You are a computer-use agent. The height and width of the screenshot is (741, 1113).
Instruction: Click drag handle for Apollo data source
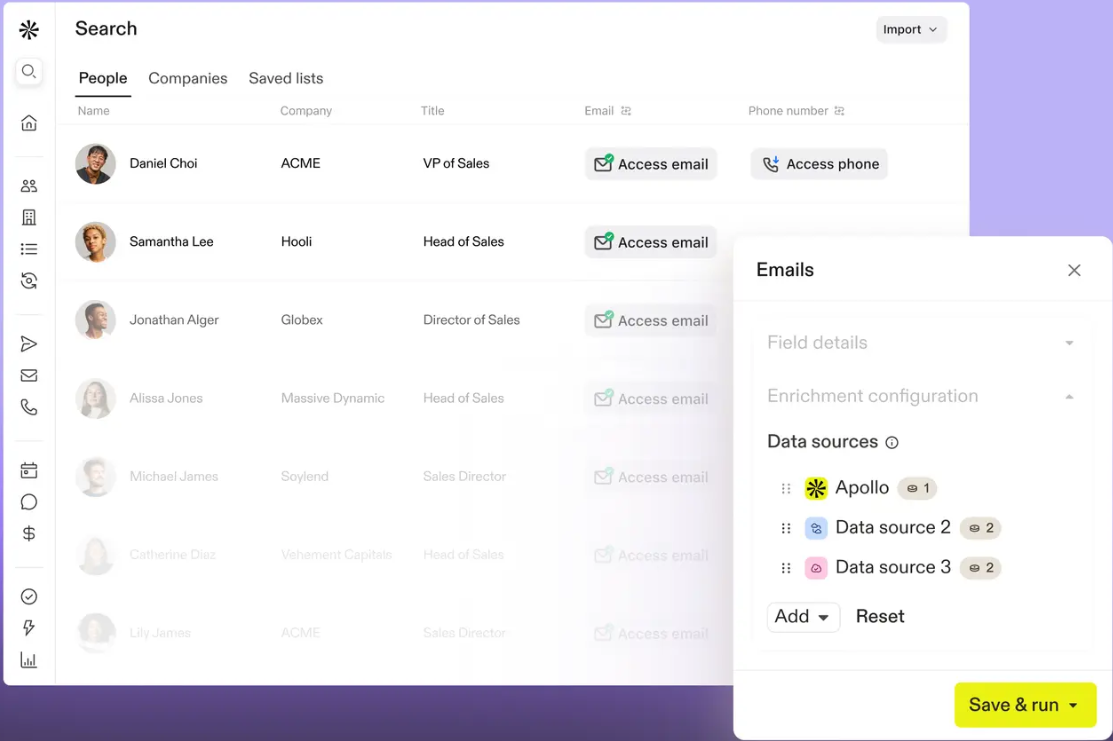click(x=786, y=488)
